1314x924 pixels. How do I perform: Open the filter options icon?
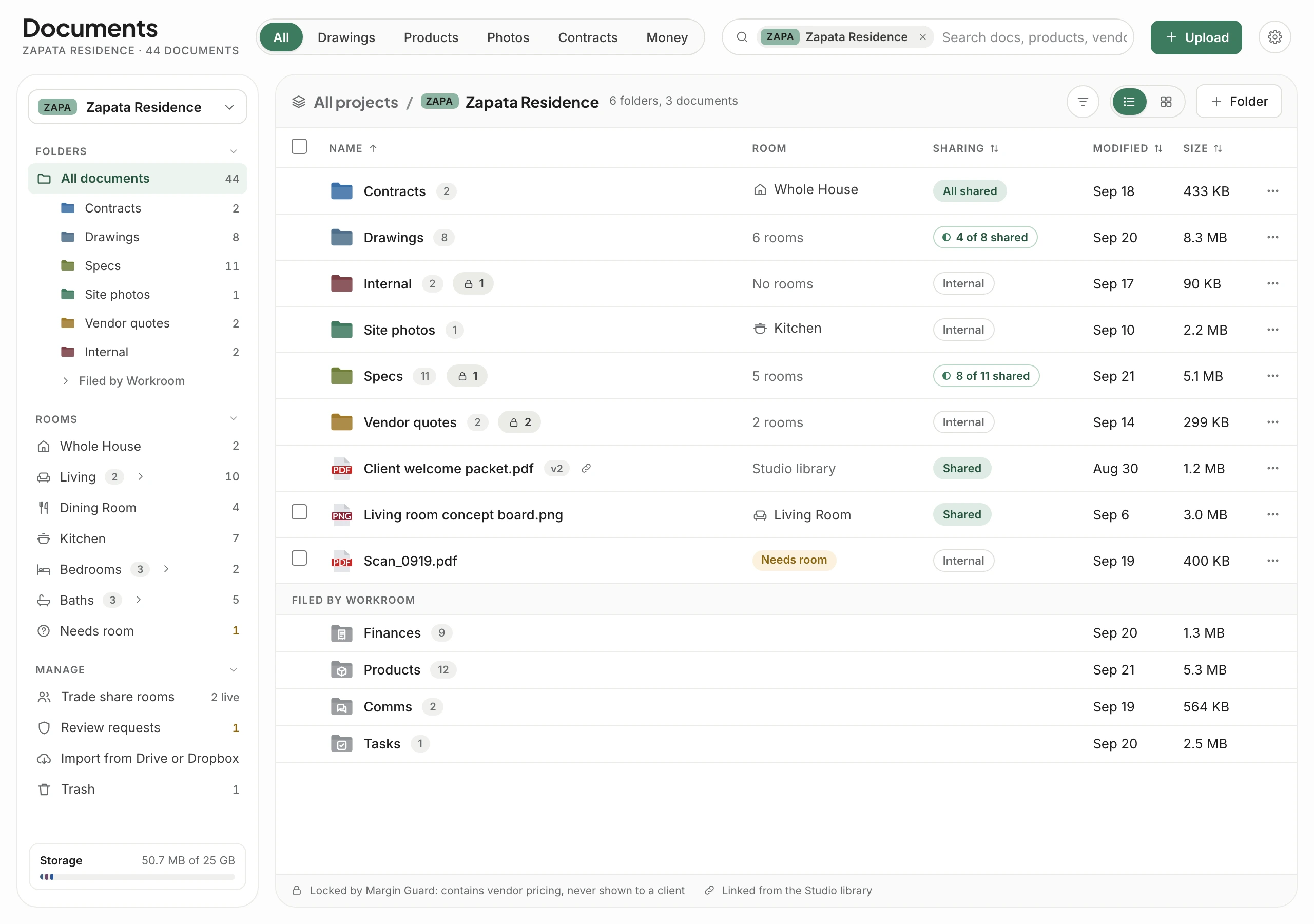(x=1082, y=102)
